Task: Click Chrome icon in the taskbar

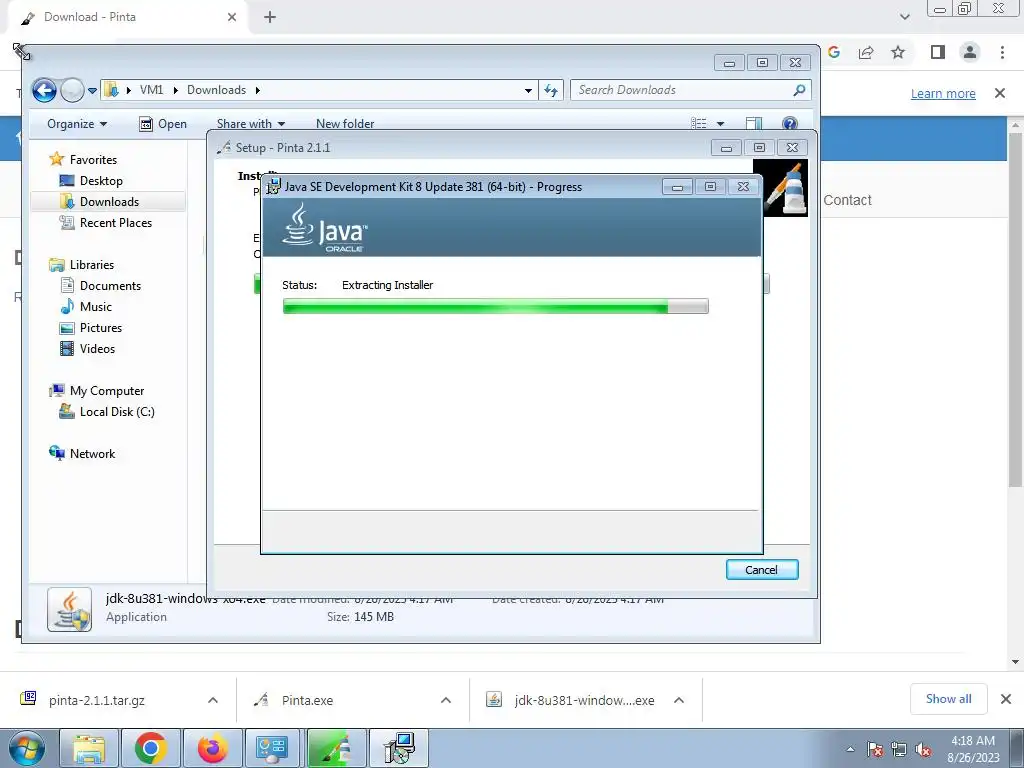Action: coord(151,748)
